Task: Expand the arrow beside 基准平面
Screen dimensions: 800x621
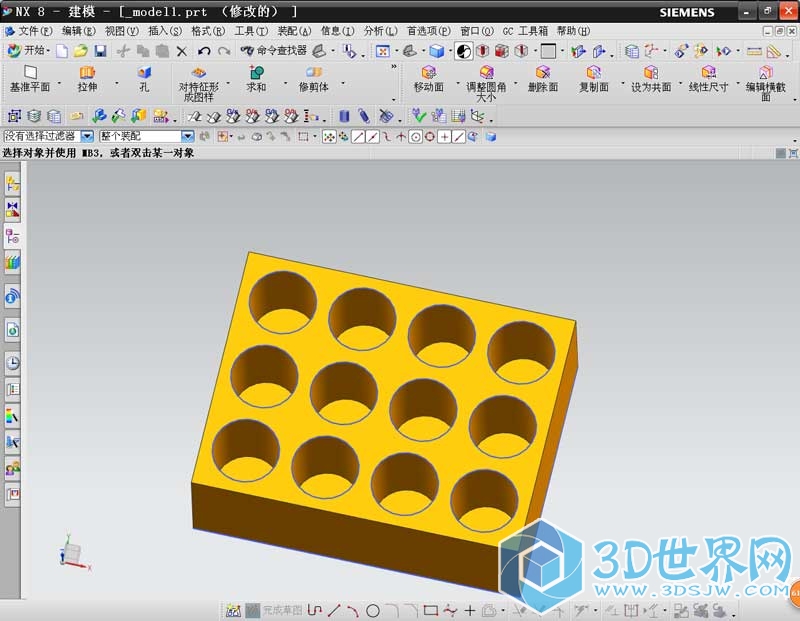Action: [59, 83]
